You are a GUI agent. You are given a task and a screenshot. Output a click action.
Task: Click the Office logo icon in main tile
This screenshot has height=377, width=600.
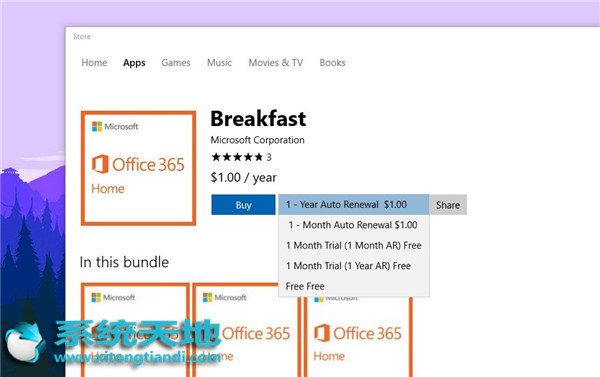tap(100, 164)
